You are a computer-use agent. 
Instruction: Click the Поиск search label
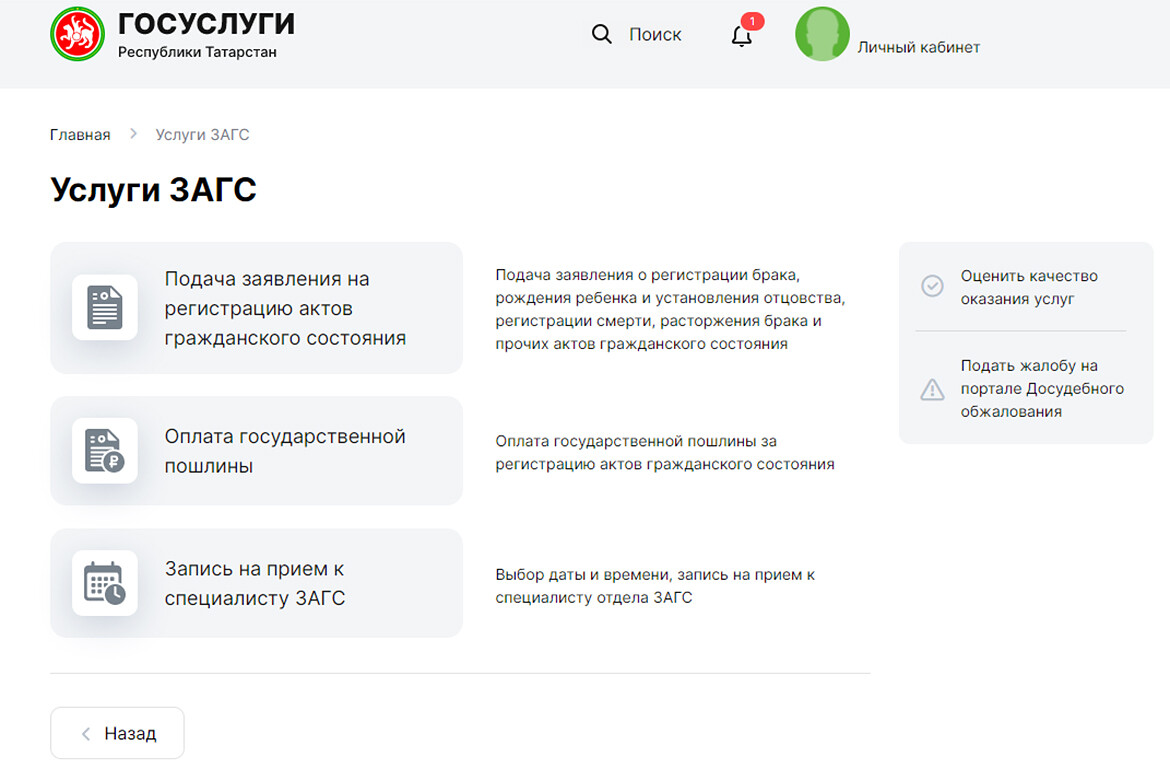(x=655, y=34)
